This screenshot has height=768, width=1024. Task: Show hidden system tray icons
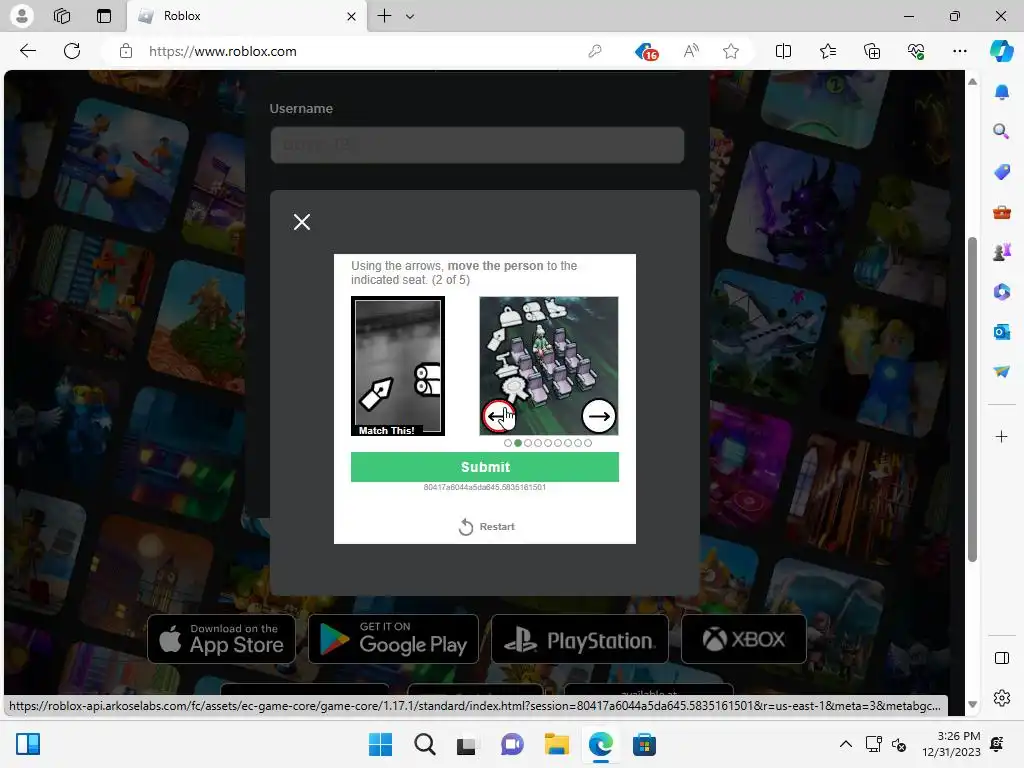(x=846, y=744)
